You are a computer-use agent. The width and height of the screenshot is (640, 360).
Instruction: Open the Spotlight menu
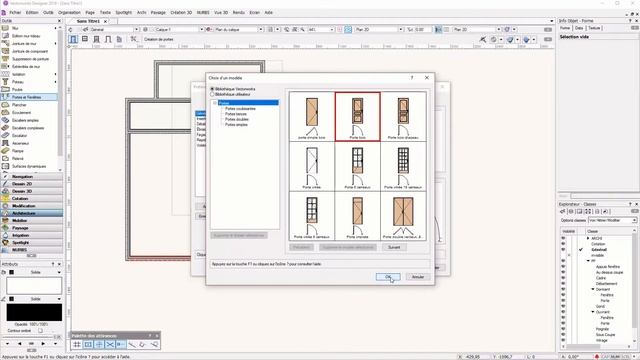[124, 13]
